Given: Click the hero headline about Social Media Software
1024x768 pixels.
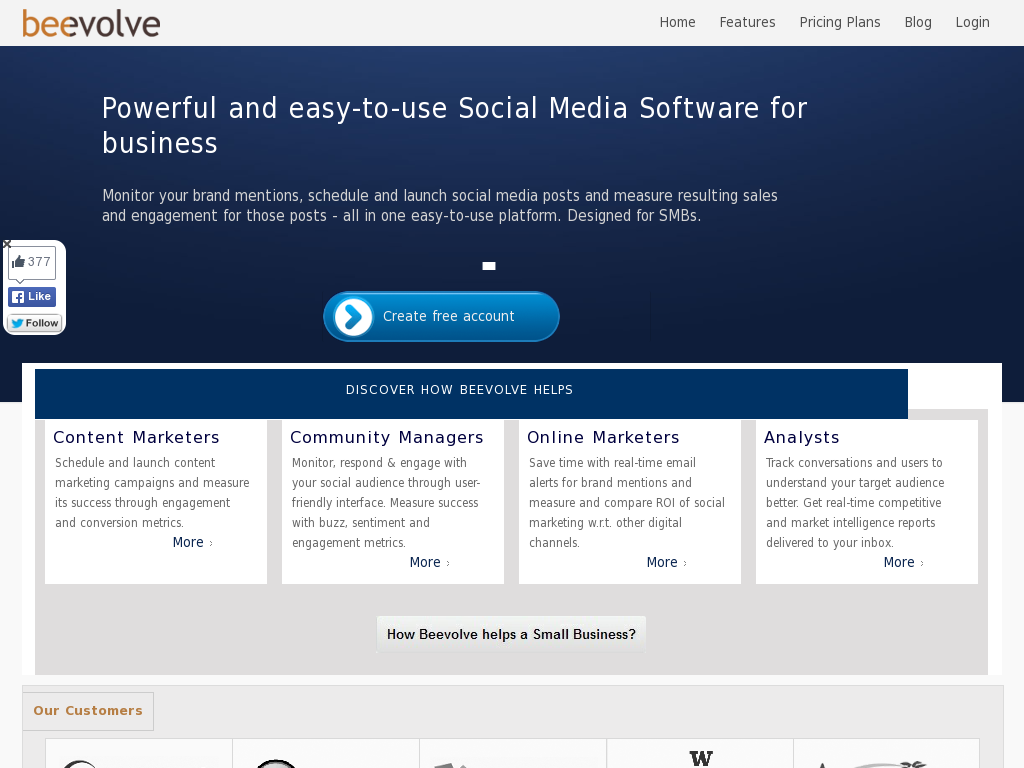Looking at the screenshot, I should pyautogui.click(x=455, y=125).
